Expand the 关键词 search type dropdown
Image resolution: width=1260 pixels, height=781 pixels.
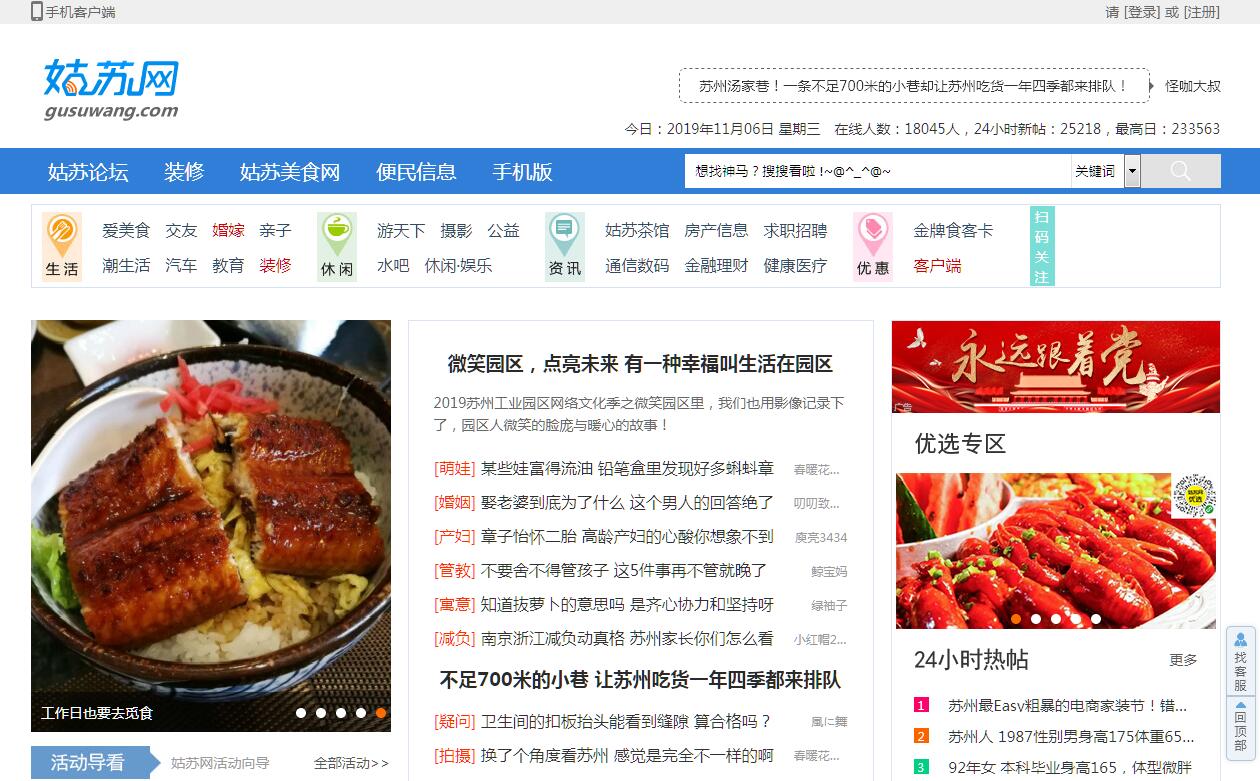(1132, 171)
